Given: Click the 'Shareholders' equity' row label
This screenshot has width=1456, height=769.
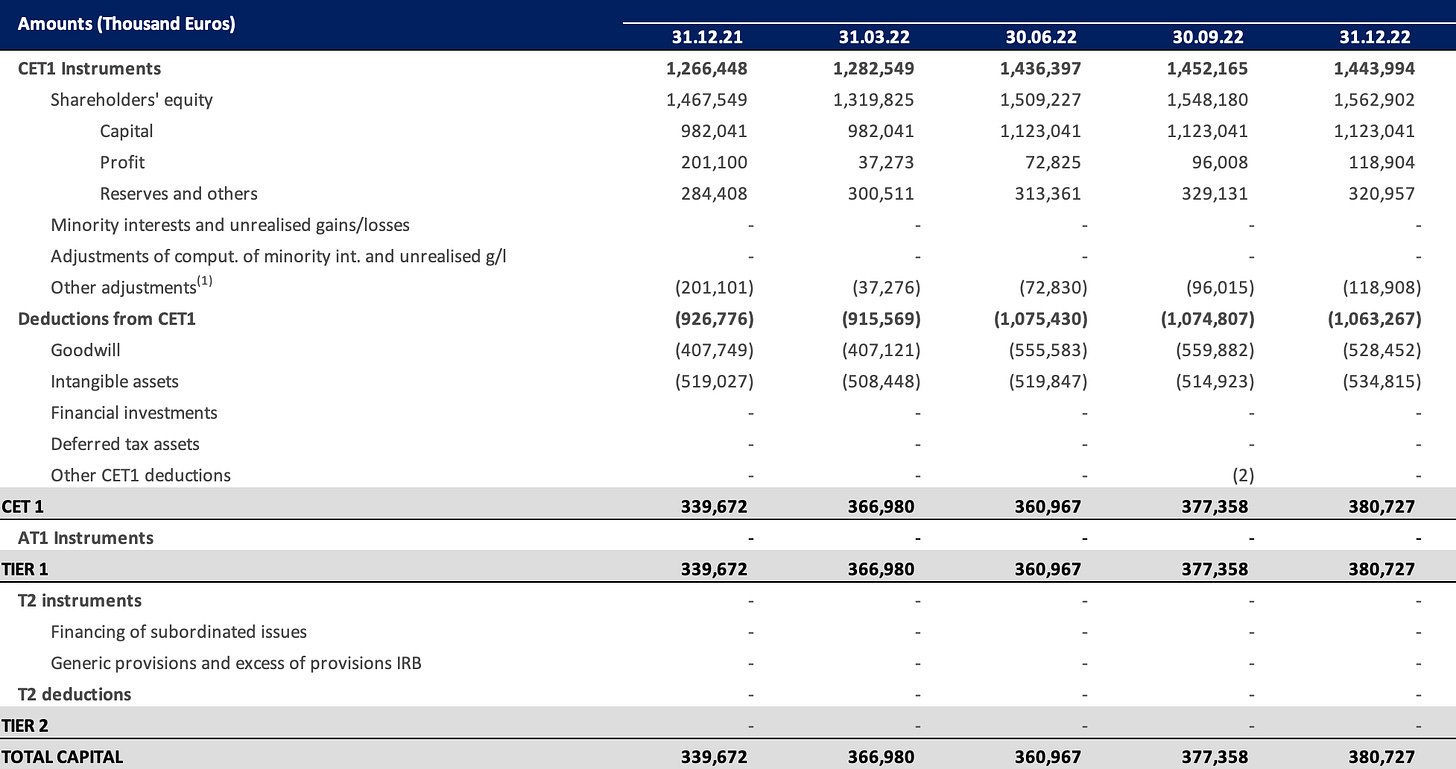Looking at the screenshot, I should (x=132, y=100).
